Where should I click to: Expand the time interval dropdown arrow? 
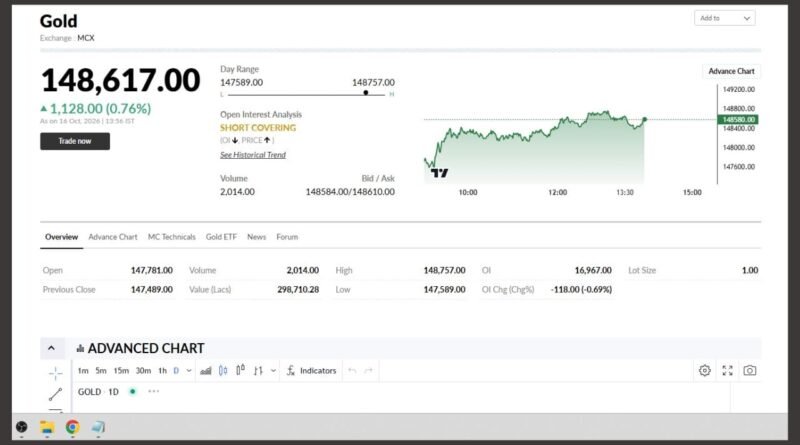[x=189, y=370]
